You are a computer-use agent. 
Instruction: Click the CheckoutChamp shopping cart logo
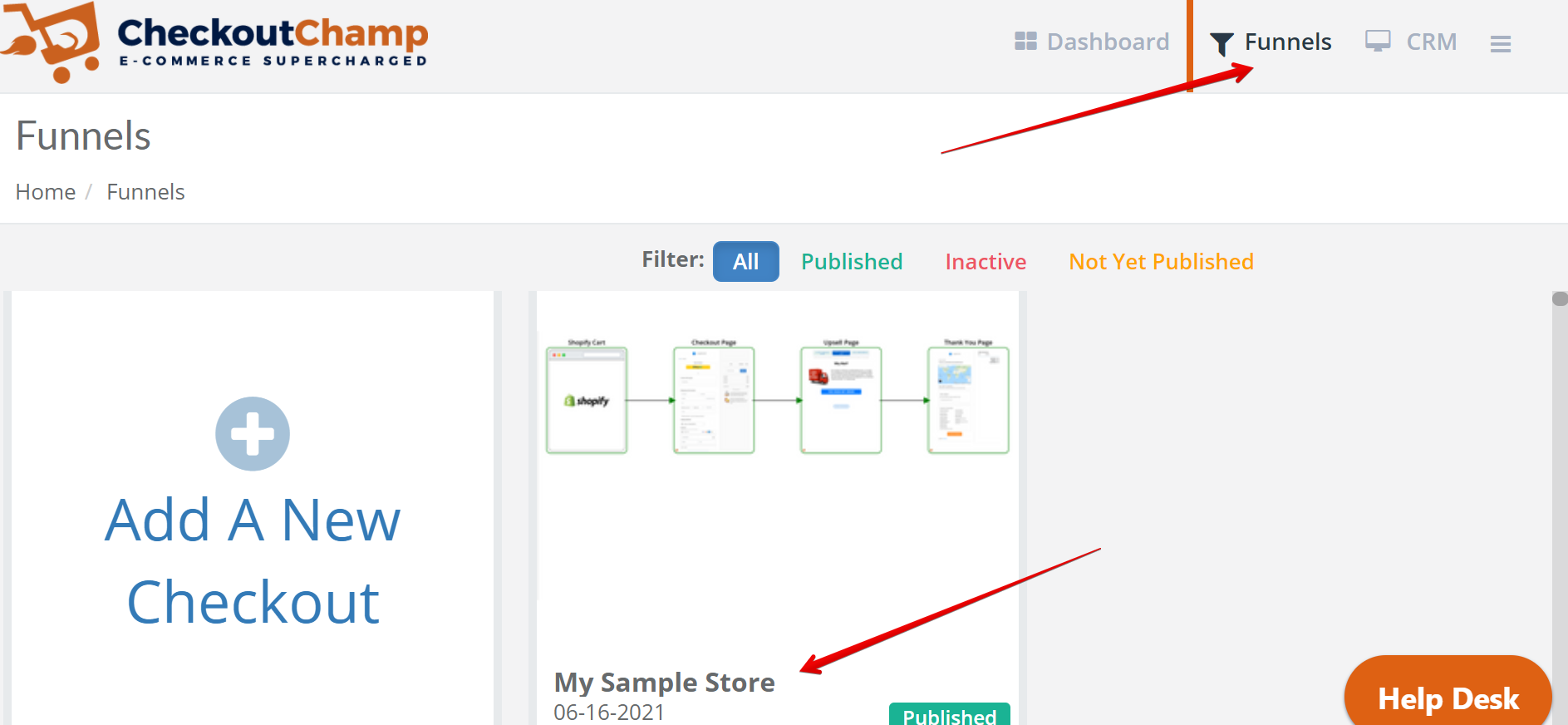pos(52,42)
